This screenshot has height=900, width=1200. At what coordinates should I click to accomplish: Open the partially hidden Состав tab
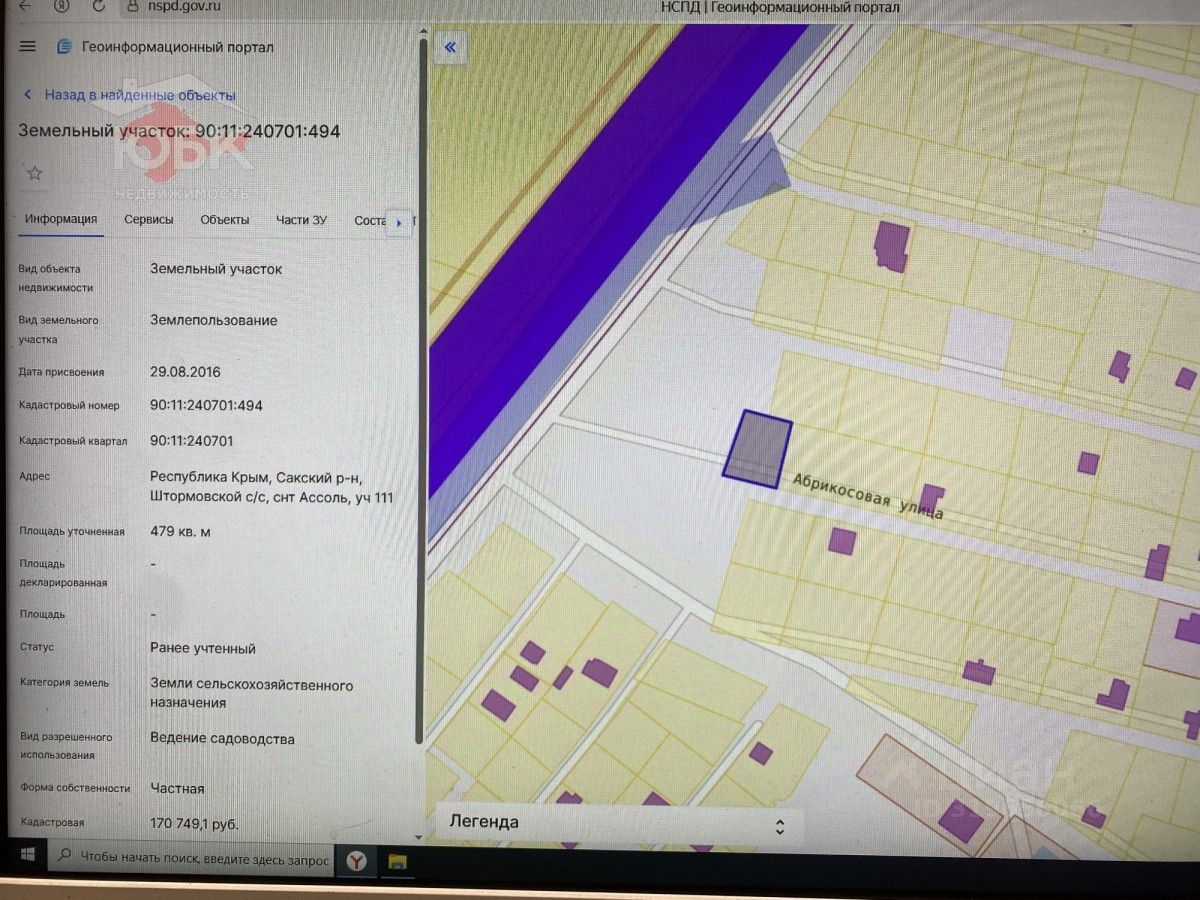pyautogui.click(x=370, y=220)
